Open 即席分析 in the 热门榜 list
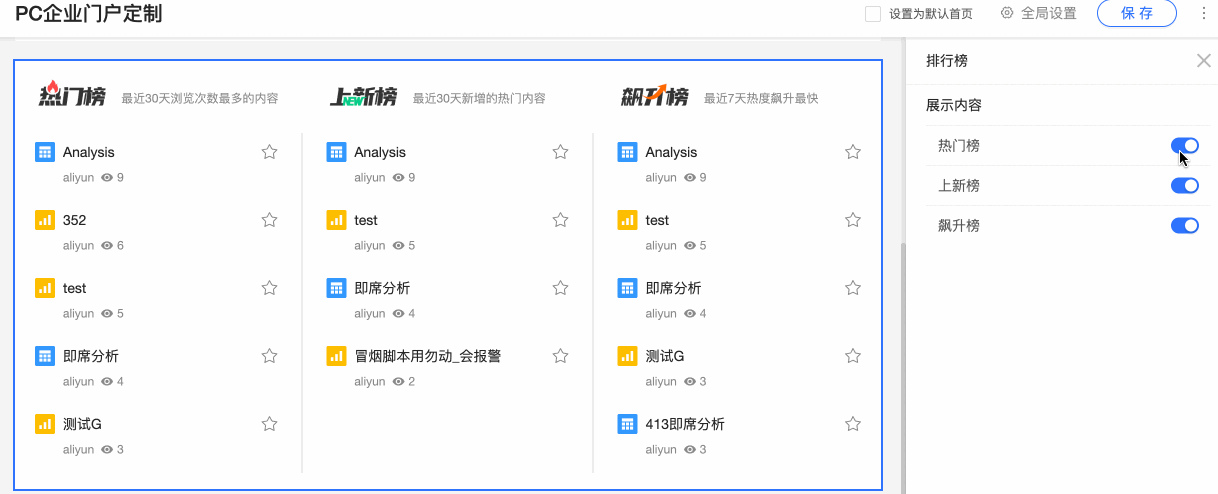Image resolution: width=1218 pixels, height=494 pixels. tap(91, 356)
